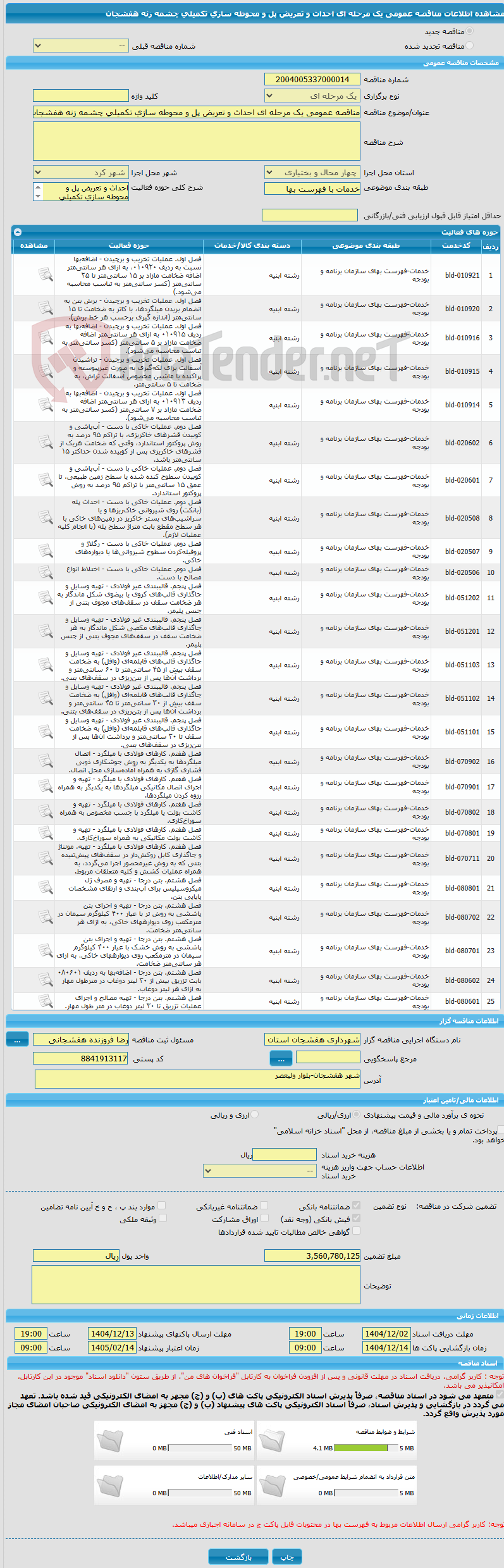Viewport: 504px width, 1568px height.
Task: Open the view icon for row bld-020508
Action: pyautogui.click(x=46, y=518)
